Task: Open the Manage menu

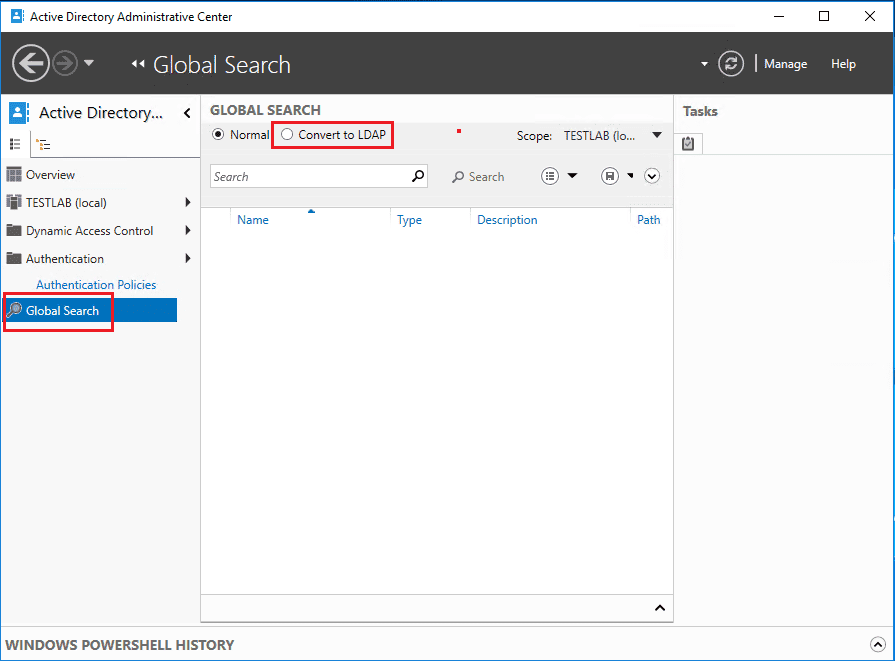Action: click(x=785, y=64)
